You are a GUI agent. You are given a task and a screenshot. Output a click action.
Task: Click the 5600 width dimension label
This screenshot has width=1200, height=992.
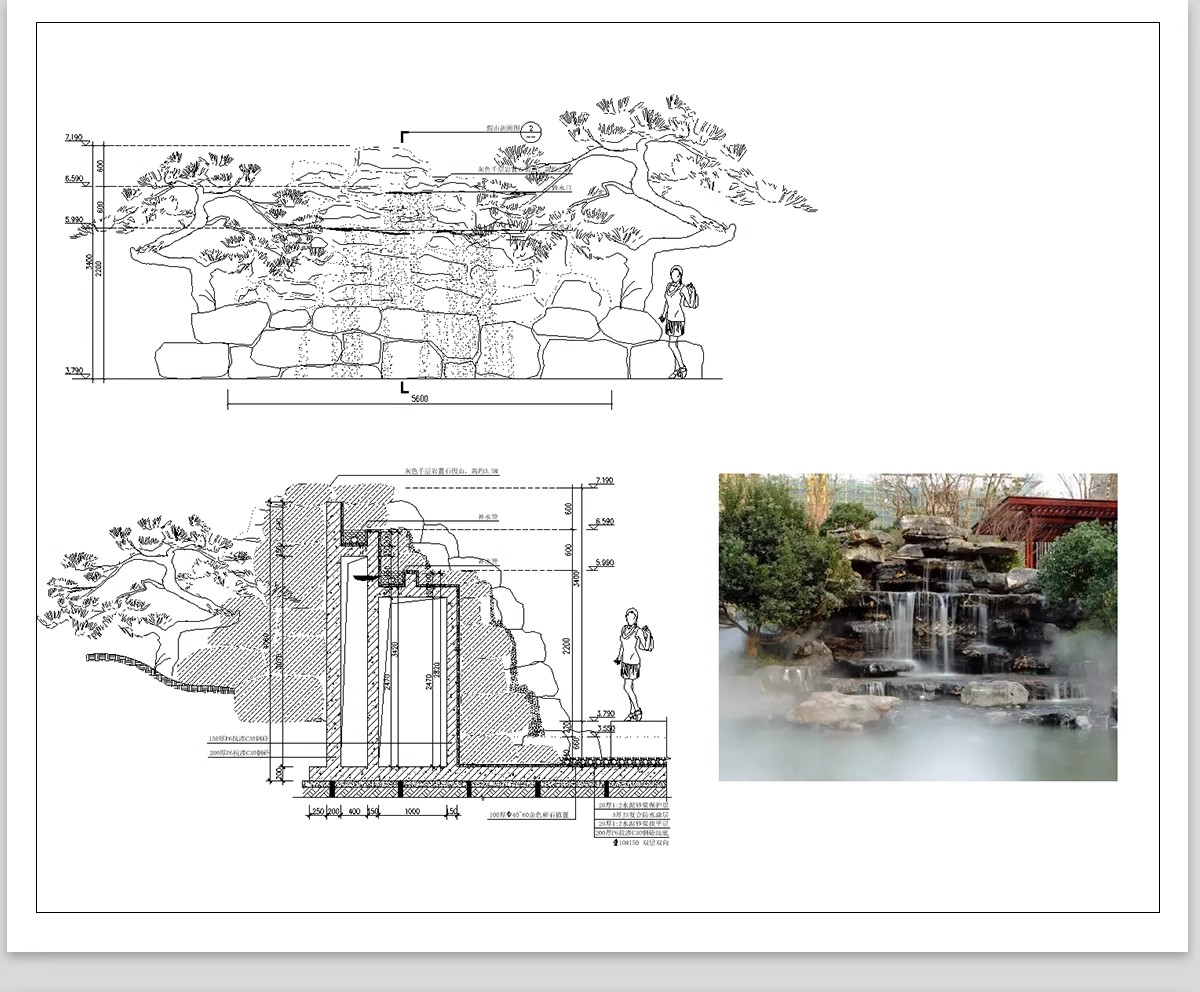click(x=420, y=396)
